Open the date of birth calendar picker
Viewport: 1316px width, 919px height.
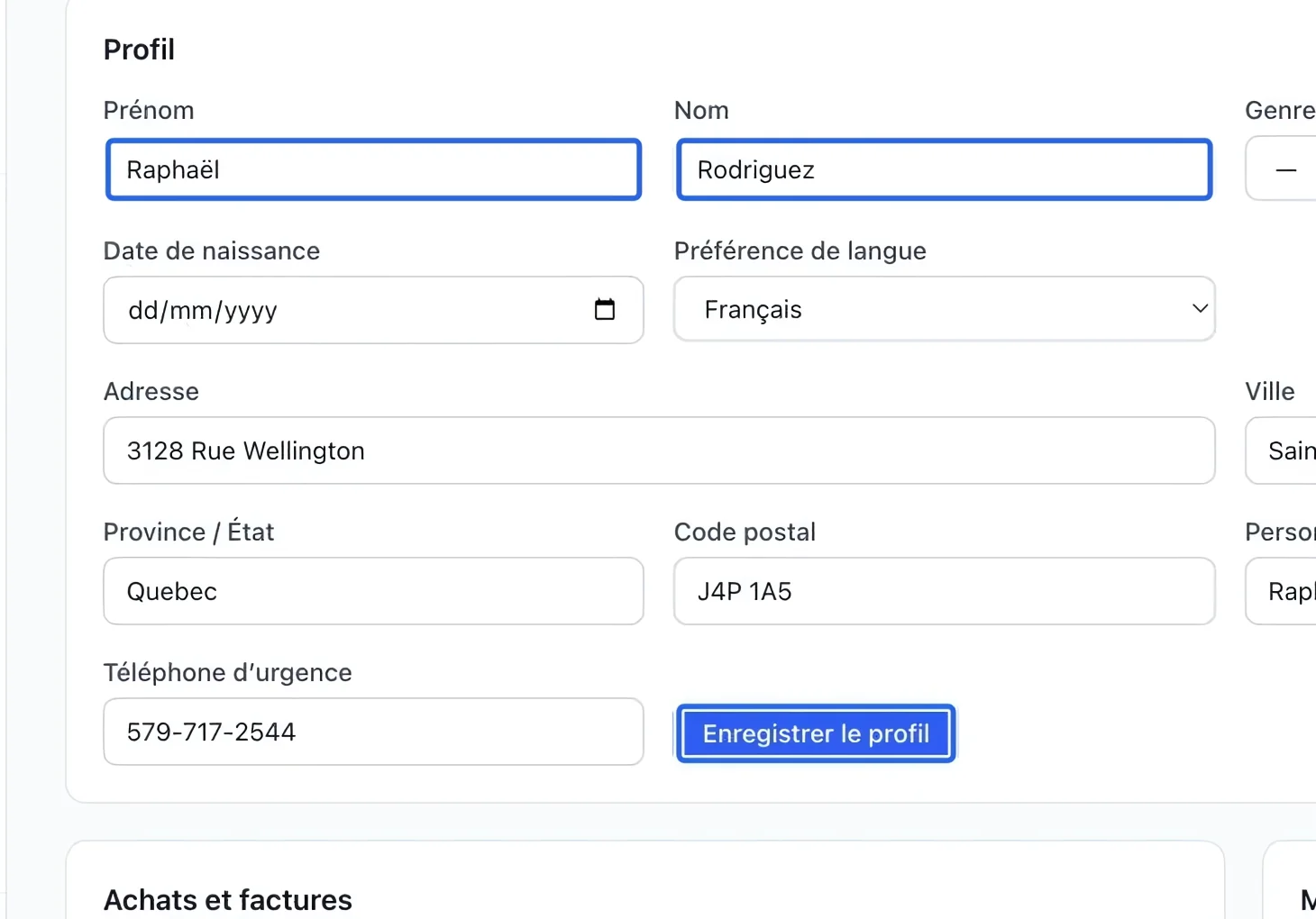coord(605,309)
